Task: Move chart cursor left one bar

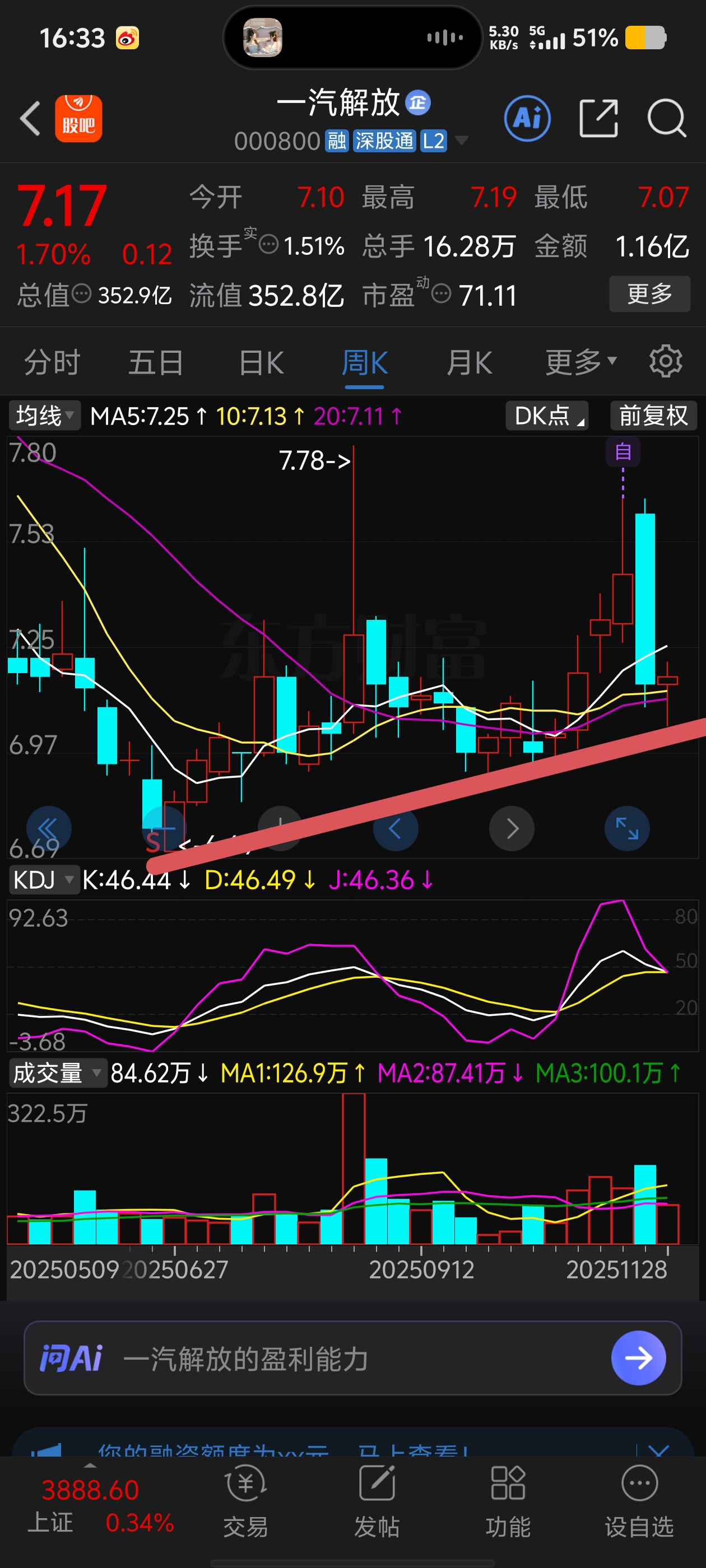Action: [x=396, y=828]
